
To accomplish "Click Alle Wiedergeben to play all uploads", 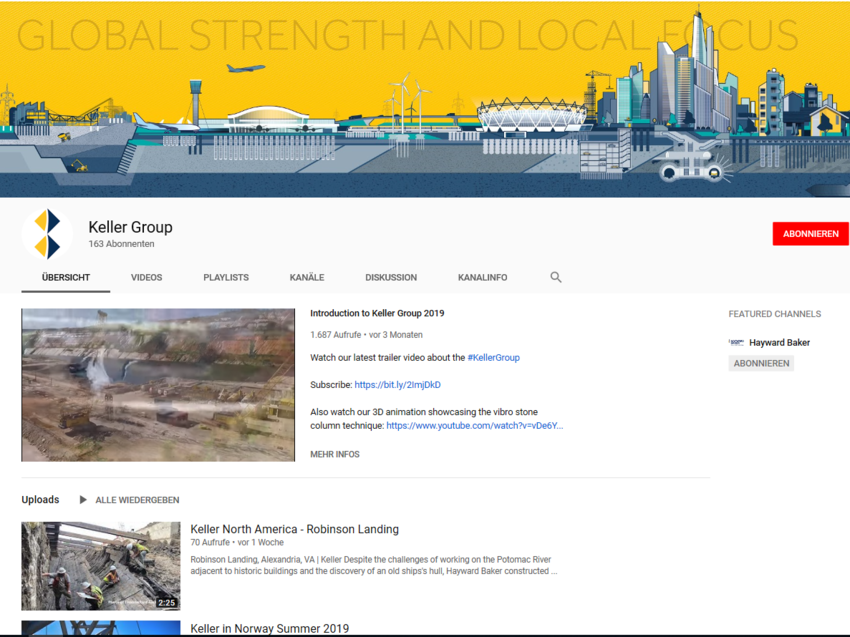I will coord(137,500).
